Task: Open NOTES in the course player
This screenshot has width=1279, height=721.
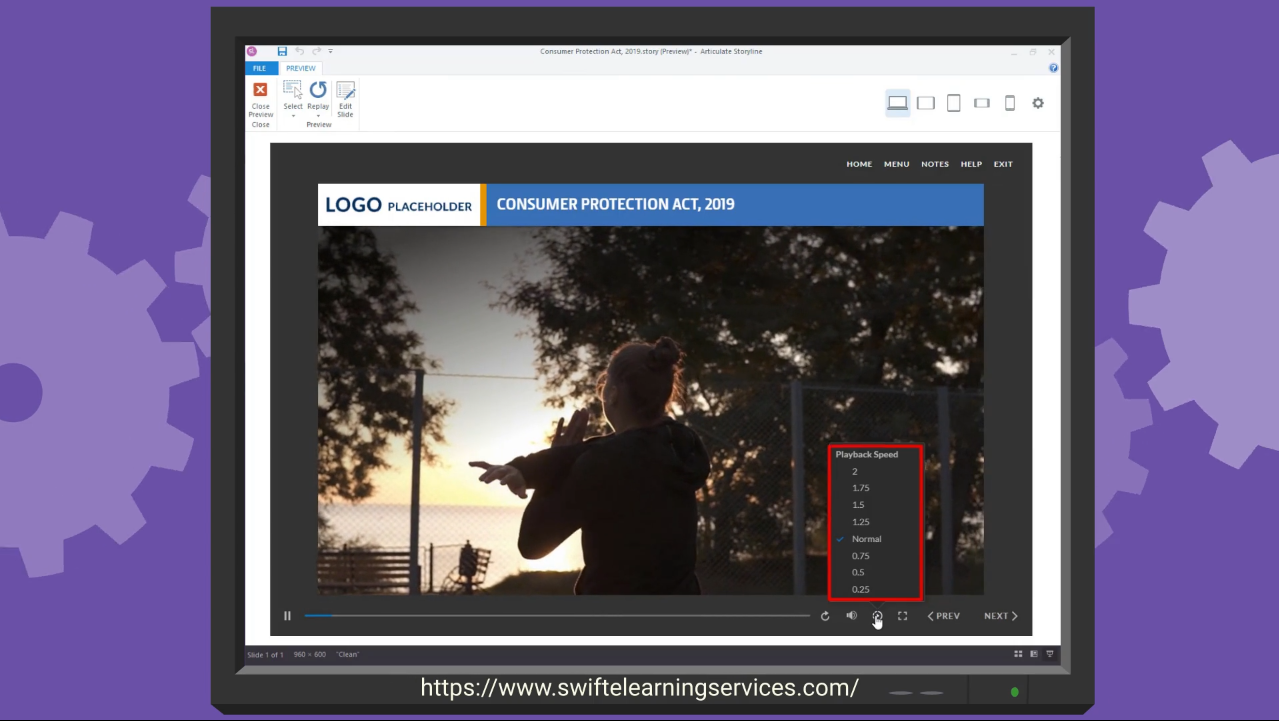Action: point(935,164)
